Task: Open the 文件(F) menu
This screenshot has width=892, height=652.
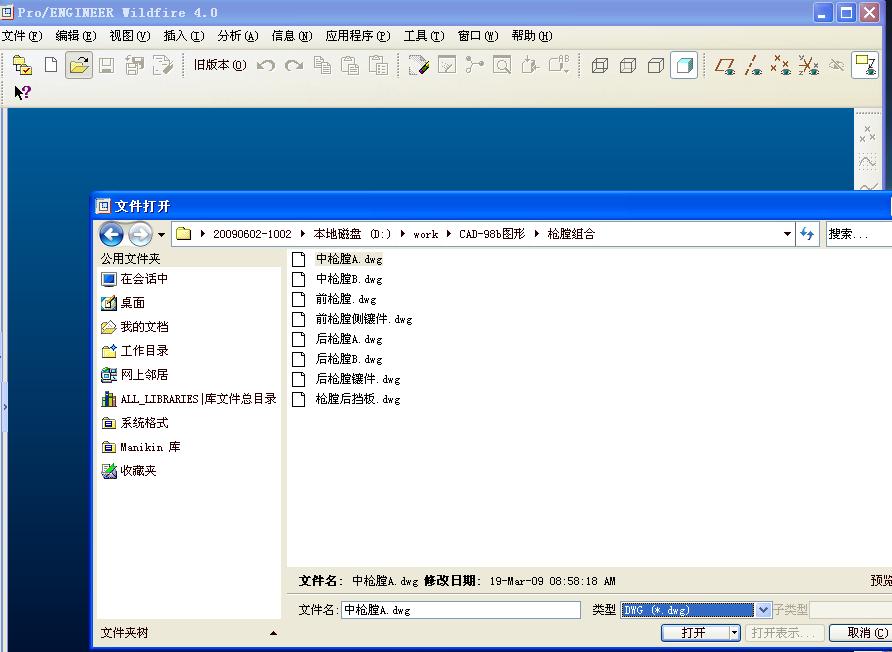Action: pyautogui.click(x=22, y=36)
